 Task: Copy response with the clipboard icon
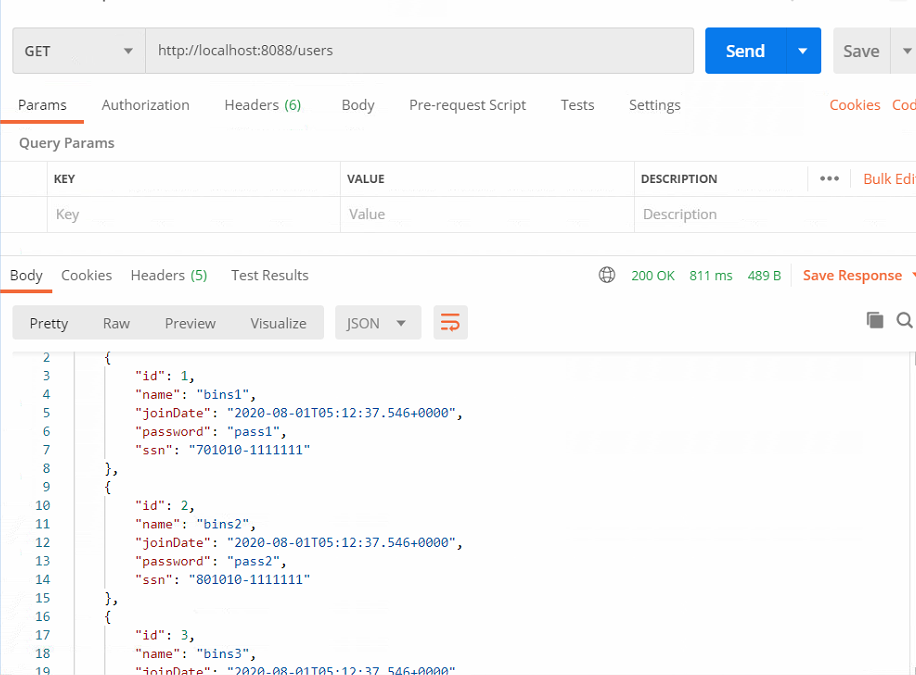(x=875, y=320)
